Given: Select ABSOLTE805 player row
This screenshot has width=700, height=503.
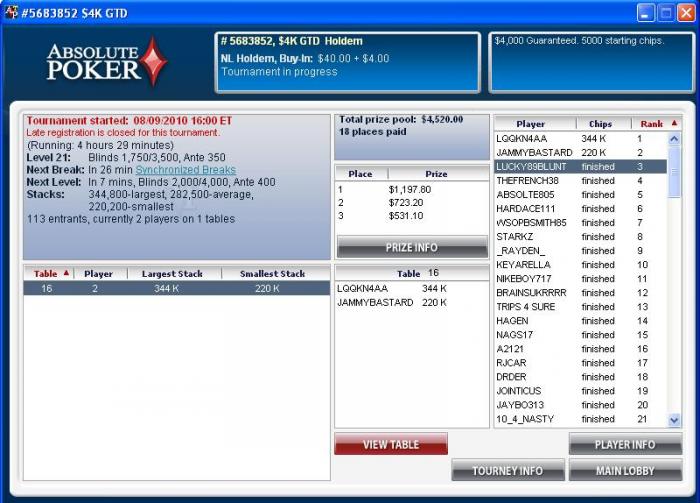Looking at the screenshot, I should pos(581,195).
